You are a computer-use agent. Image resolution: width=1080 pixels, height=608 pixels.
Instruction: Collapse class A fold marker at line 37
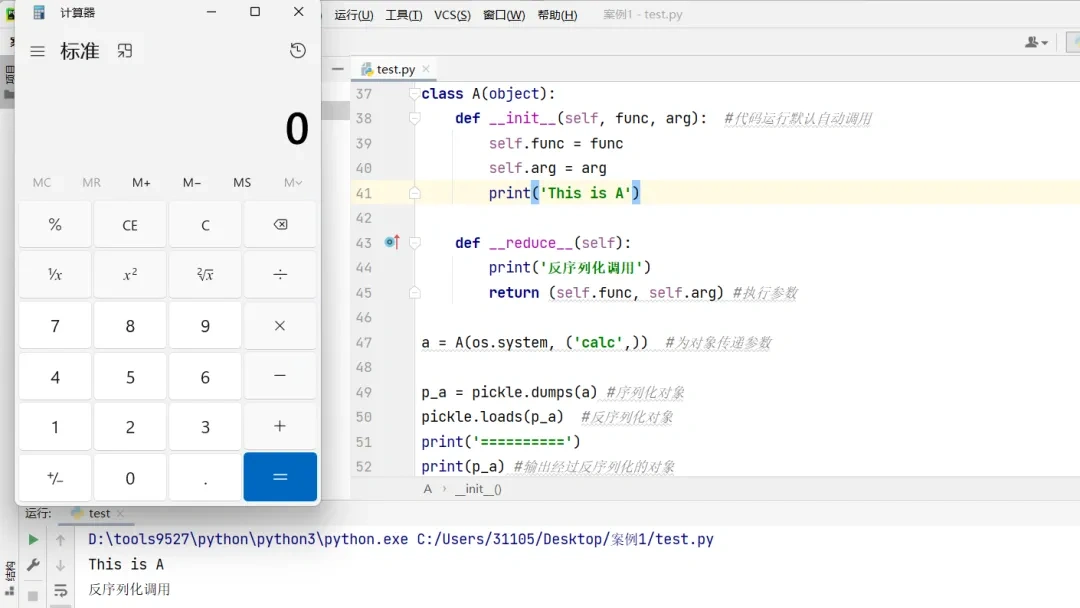(414, 94)
